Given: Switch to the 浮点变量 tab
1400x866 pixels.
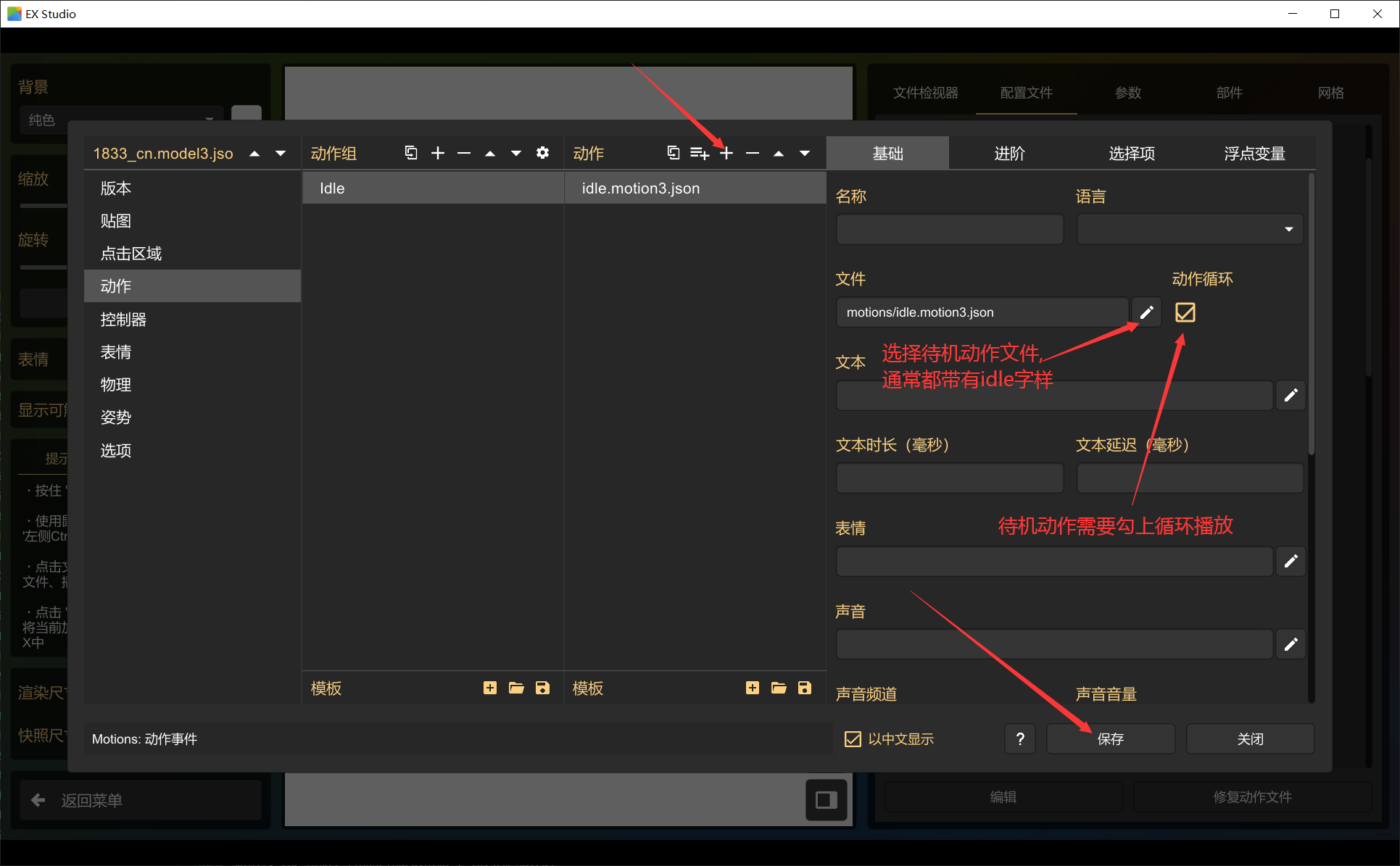Looking at the screenshot, I should pyautogui.click(x=1254, y=154).
